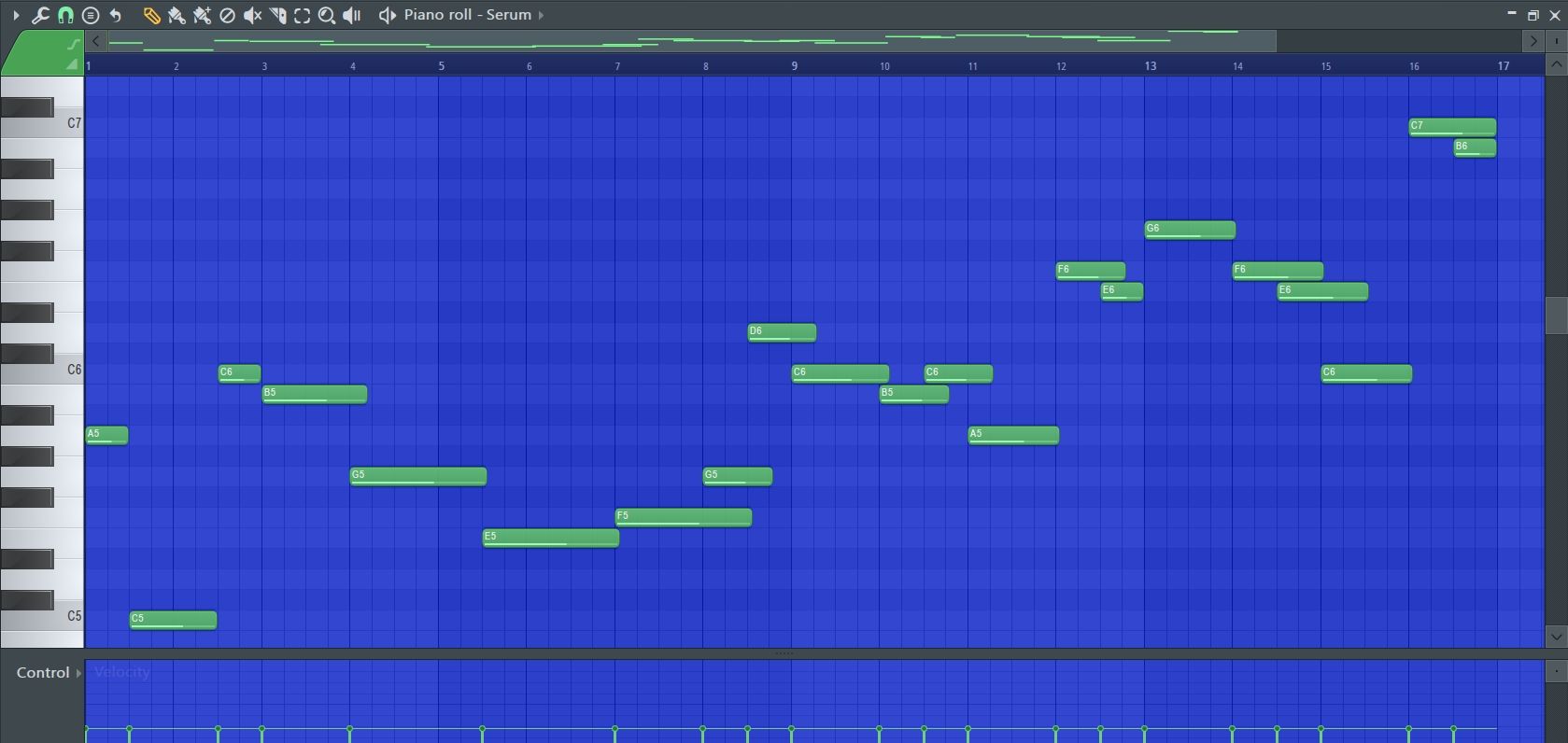Click bar 13 on the timeline ruler

click(x=1151, y=66)
